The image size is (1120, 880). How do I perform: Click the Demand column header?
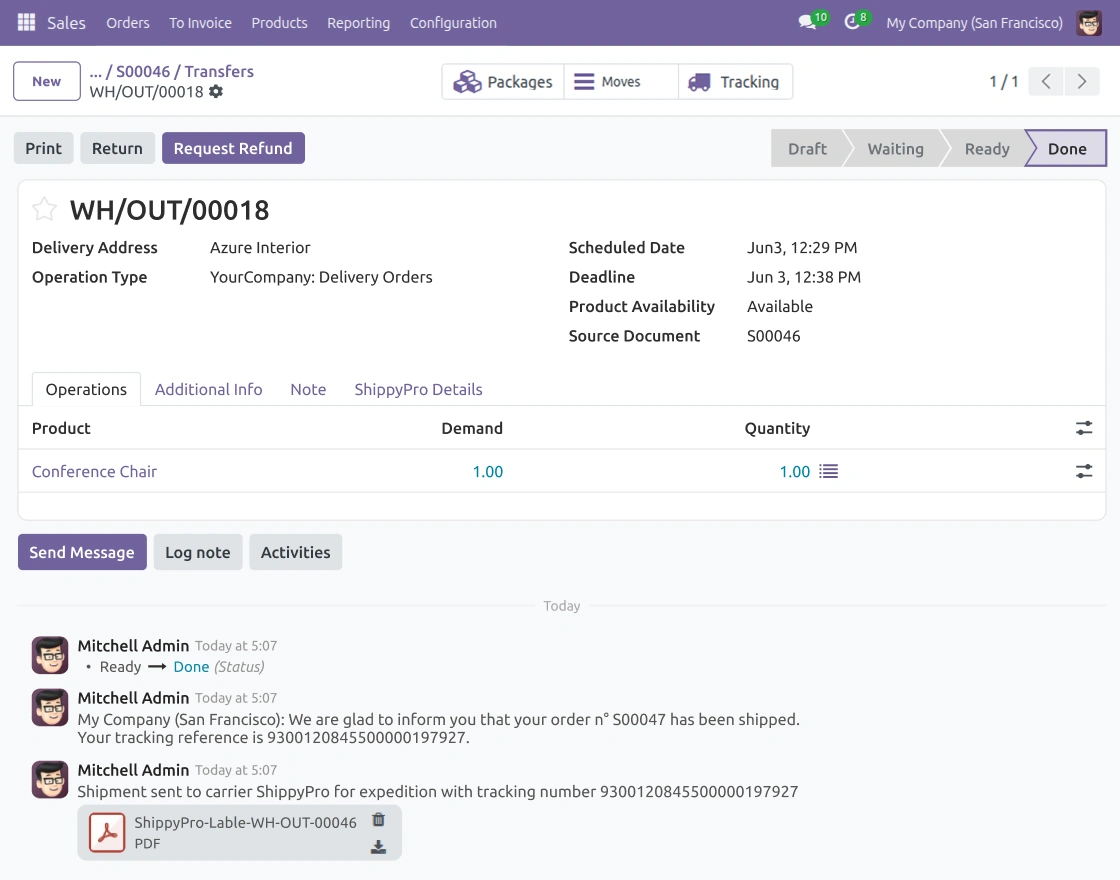[x=472, y=428]
